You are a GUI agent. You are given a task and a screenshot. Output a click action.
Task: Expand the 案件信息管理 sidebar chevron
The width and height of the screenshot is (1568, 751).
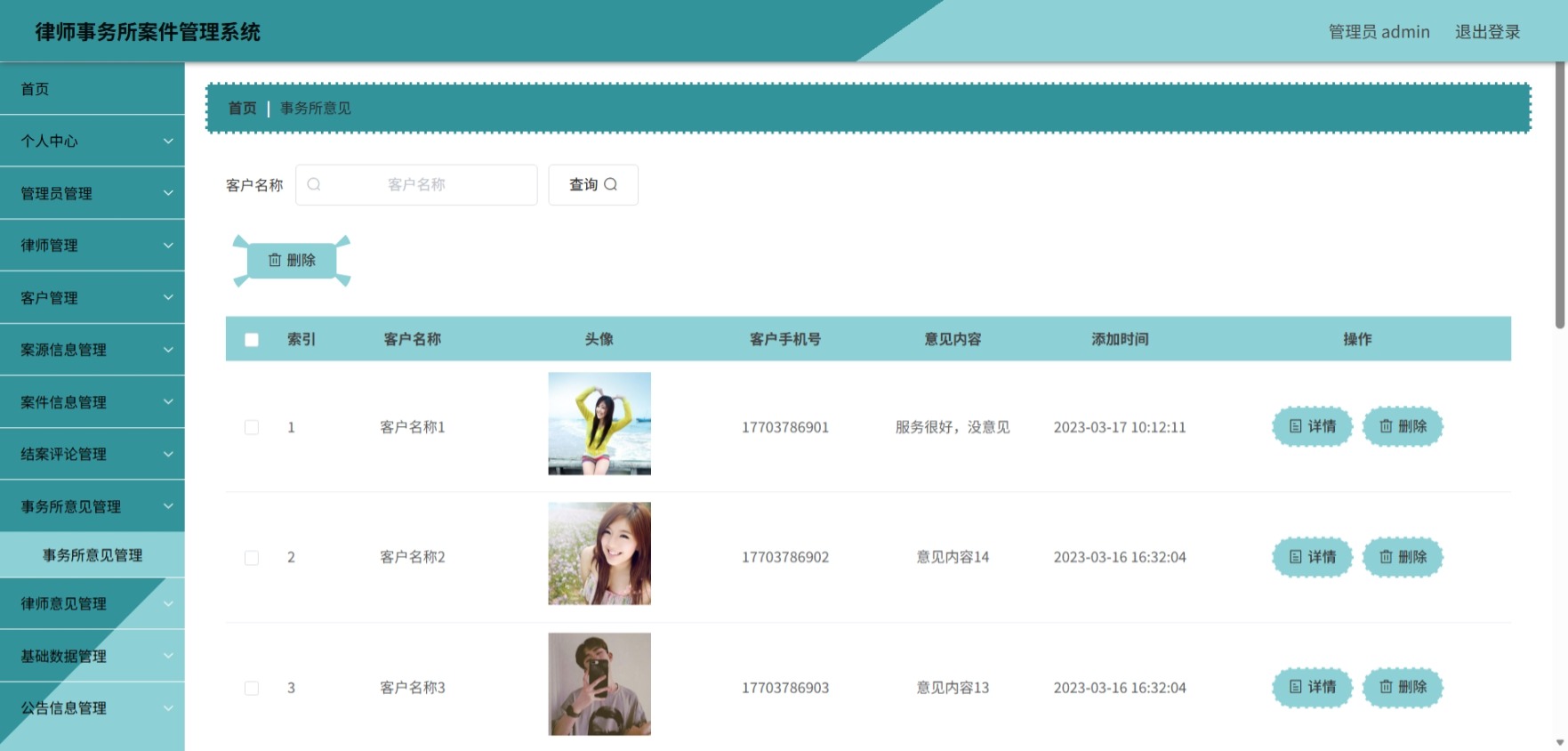tap(168, 401)
